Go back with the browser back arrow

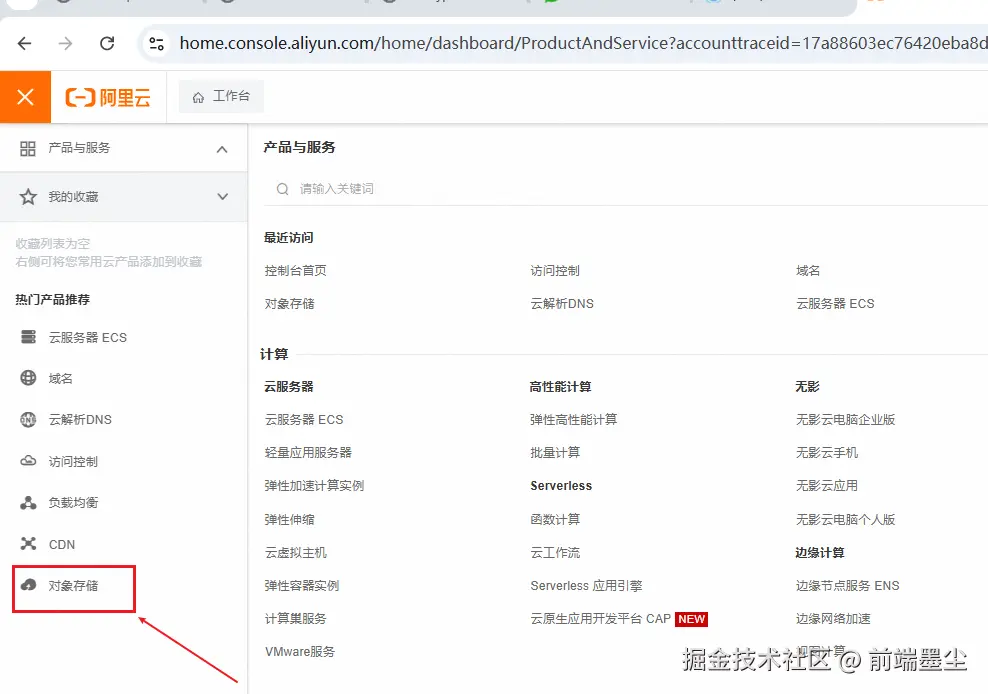point(25,43)
